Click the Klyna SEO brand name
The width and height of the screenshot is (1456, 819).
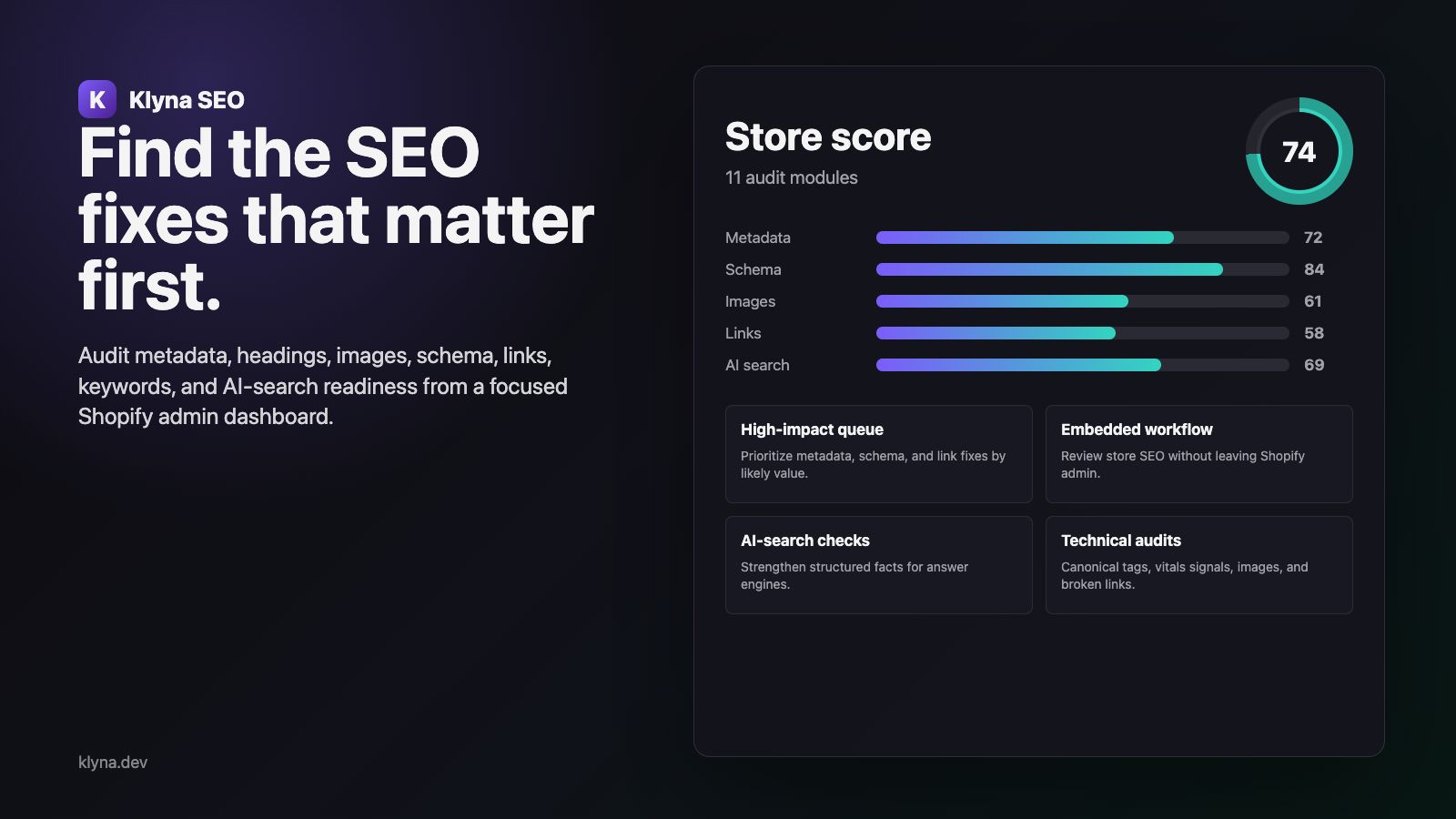[187, 100]
